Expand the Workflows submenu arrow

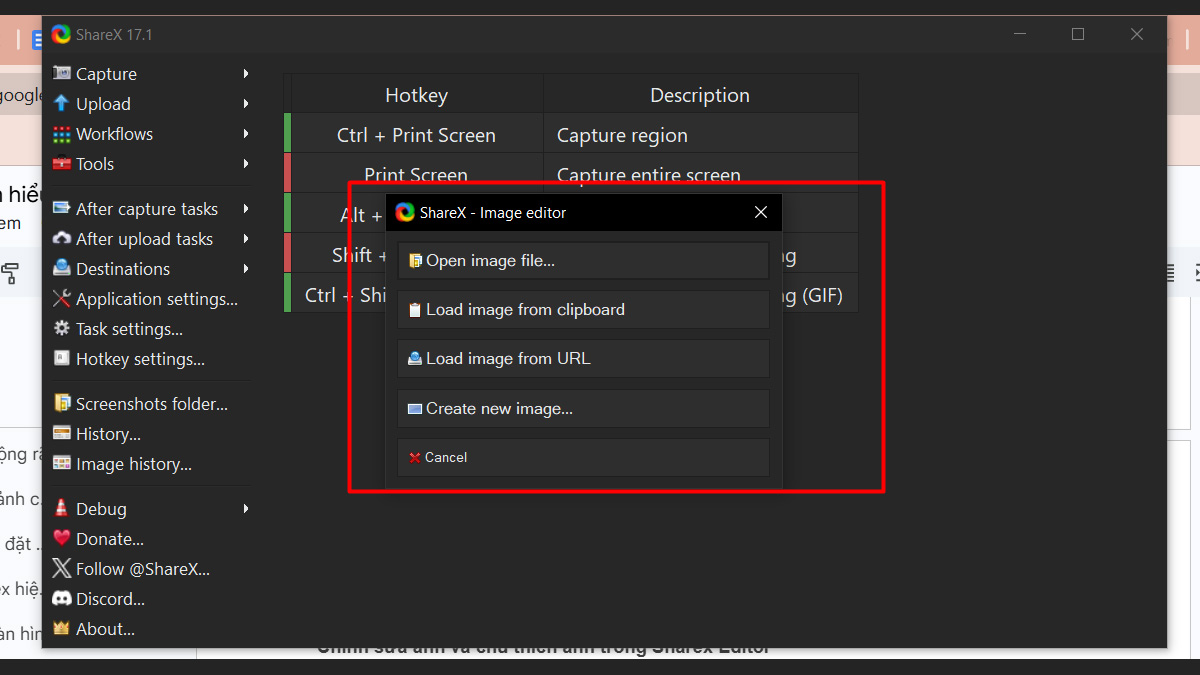click(245, 134)
